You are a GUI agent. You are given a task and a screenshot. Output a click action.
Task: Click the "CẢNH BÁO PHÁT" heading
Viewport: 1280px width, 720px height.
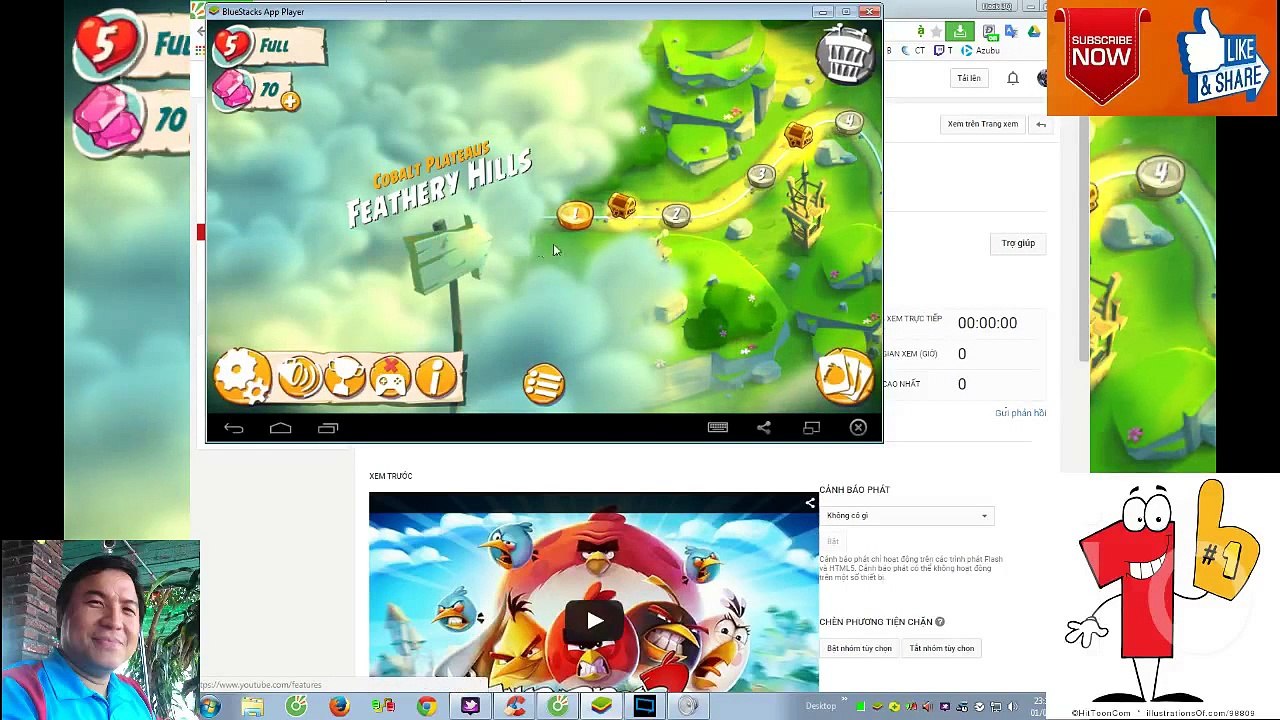tap(854, 490)
